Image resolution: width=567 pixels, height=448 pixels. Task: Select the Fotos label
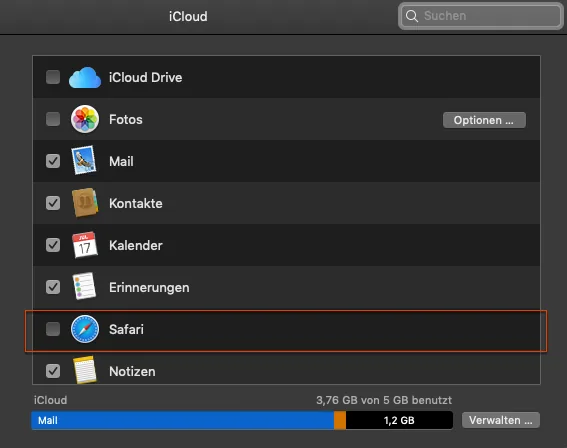pos(126,119)
